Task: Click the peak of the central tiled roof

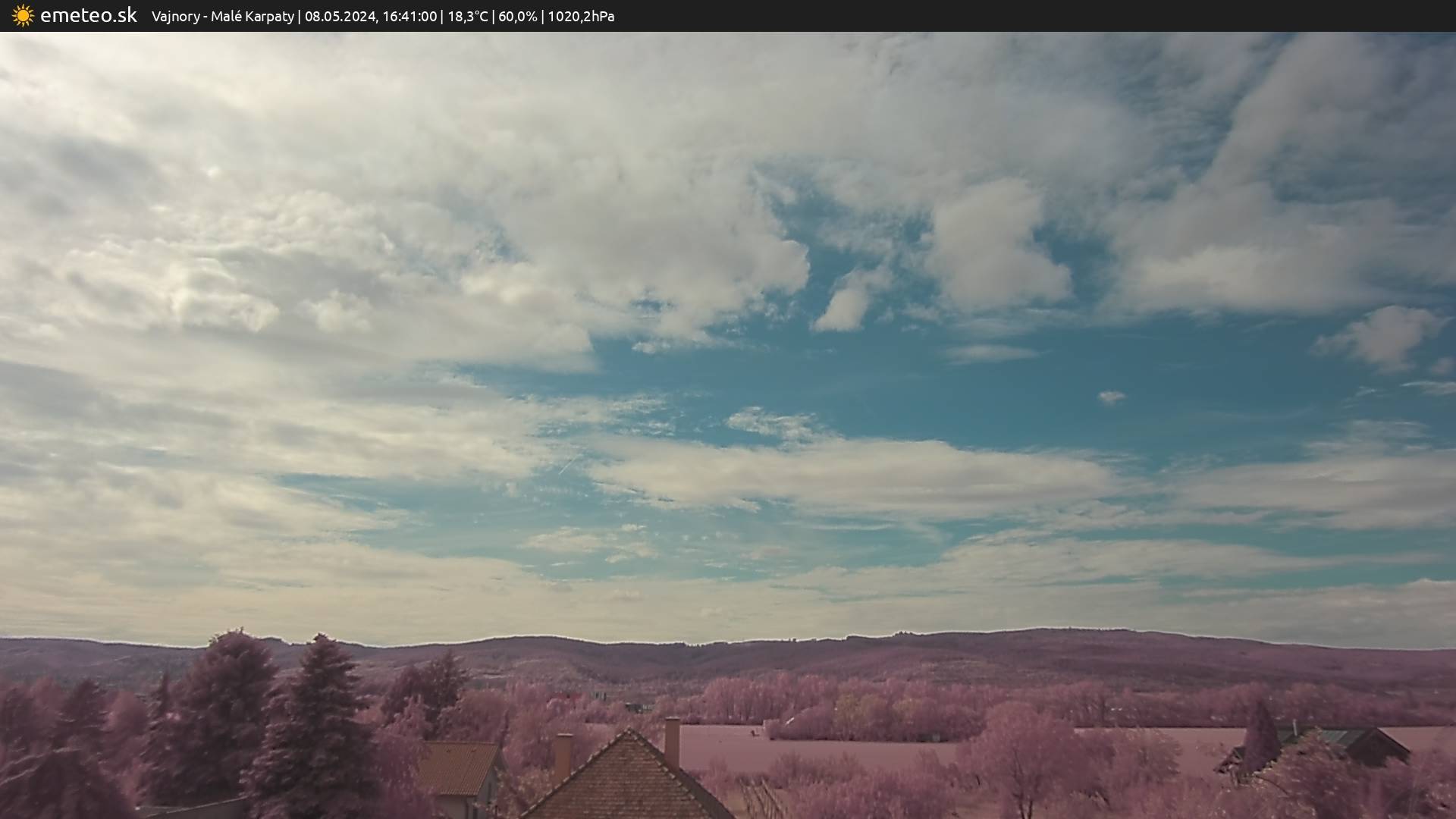Action: coord(629,733)
